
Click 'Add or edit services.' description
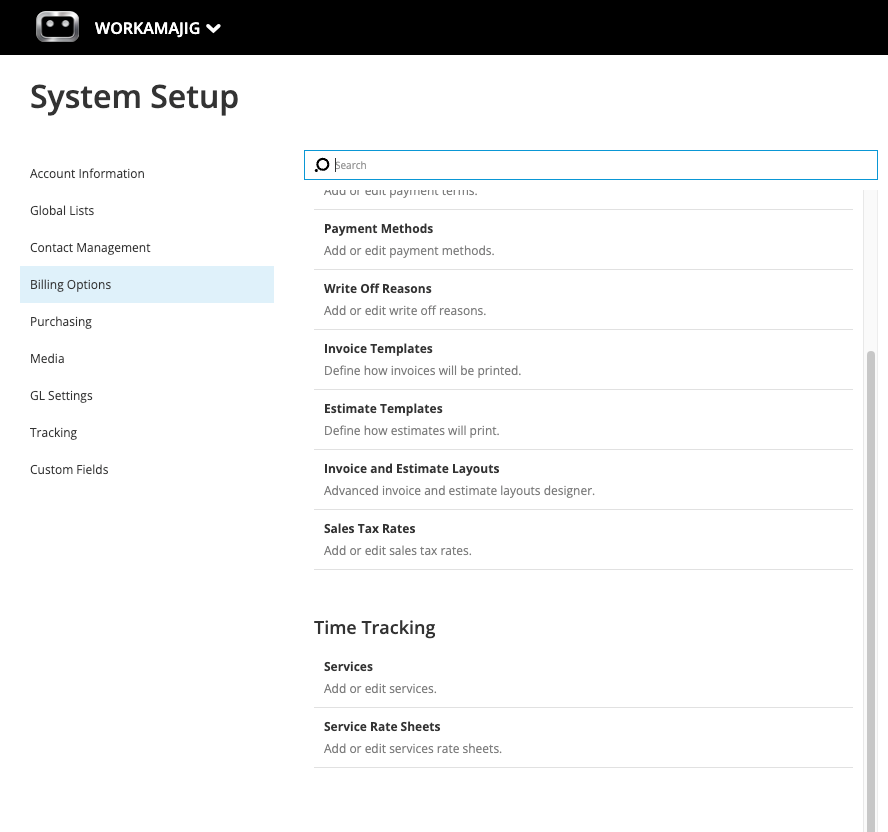pyautogui.click(x=380, y=689)
